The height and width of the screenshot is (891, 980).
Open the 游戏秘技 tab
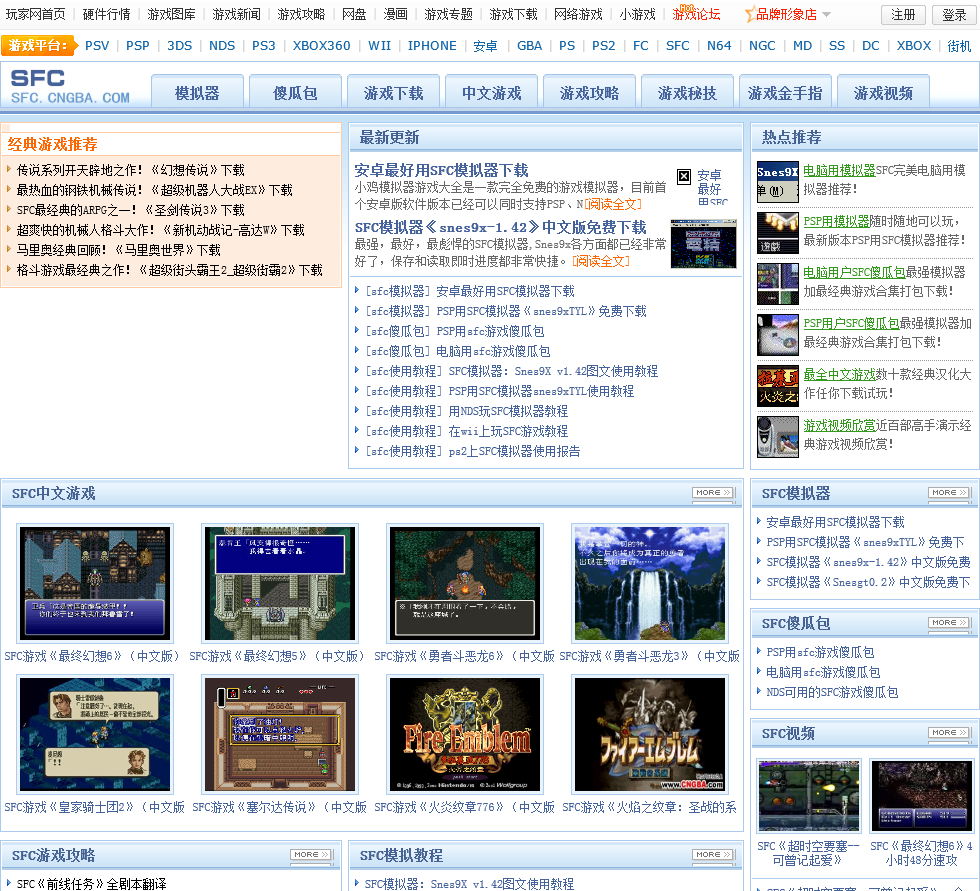click(687, 92)
